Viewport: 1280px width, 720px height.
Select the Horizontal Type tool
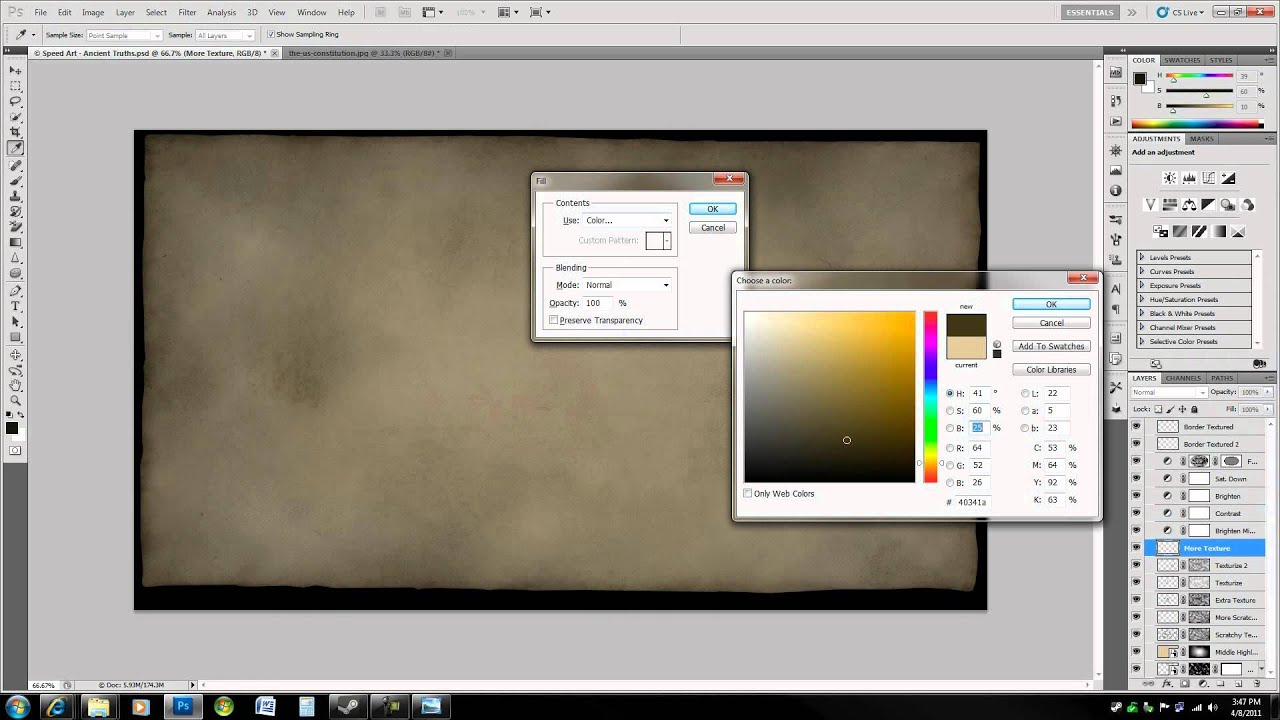pos(16,307)
